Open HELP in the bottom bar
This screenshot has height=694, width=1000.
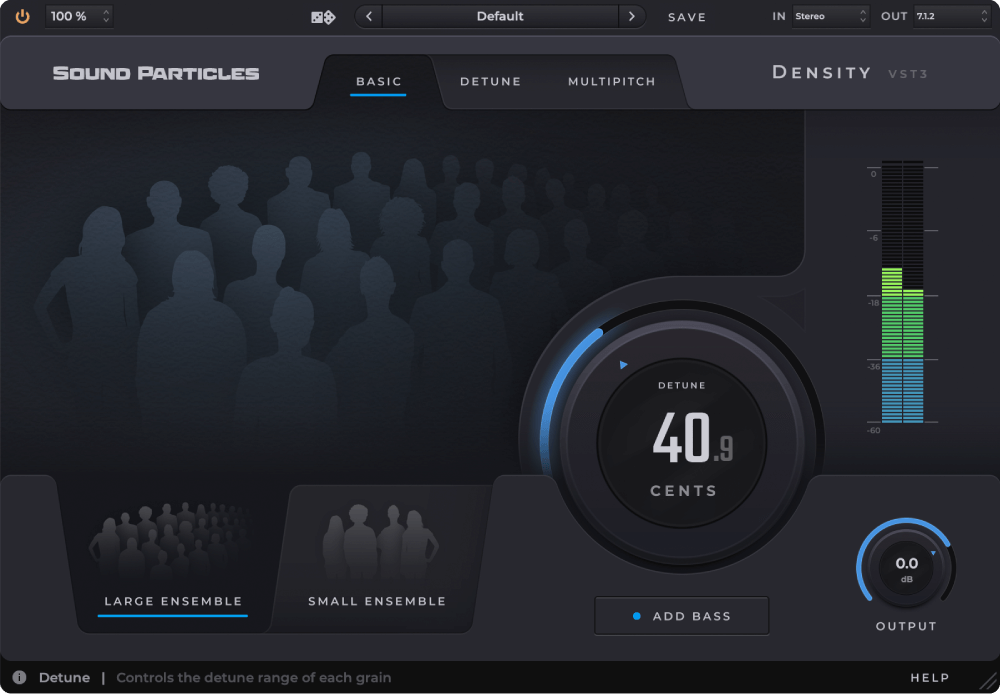[931, 677]
